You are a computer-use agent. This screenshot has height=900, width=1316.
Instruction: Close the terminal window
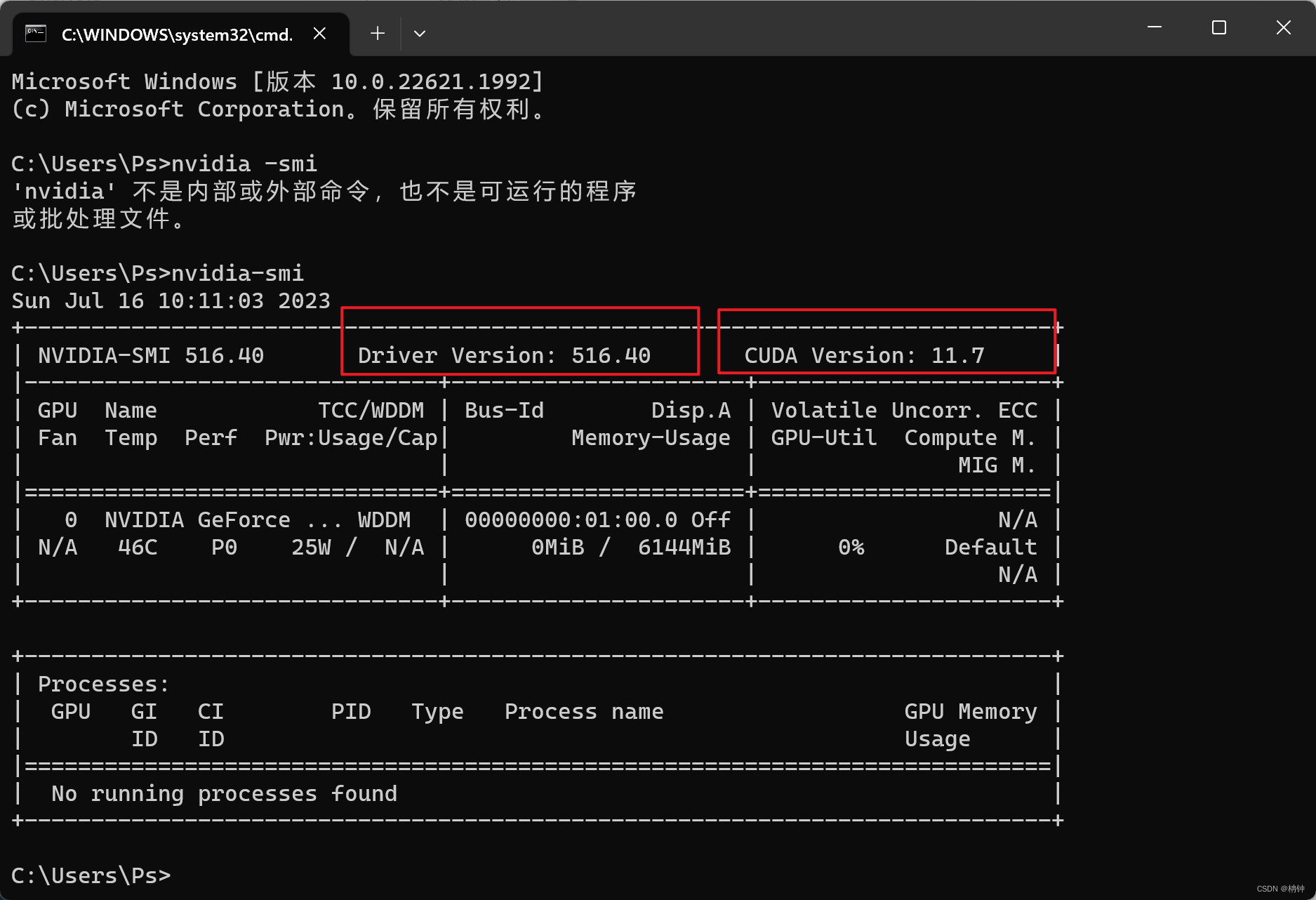click(1284, 27)
